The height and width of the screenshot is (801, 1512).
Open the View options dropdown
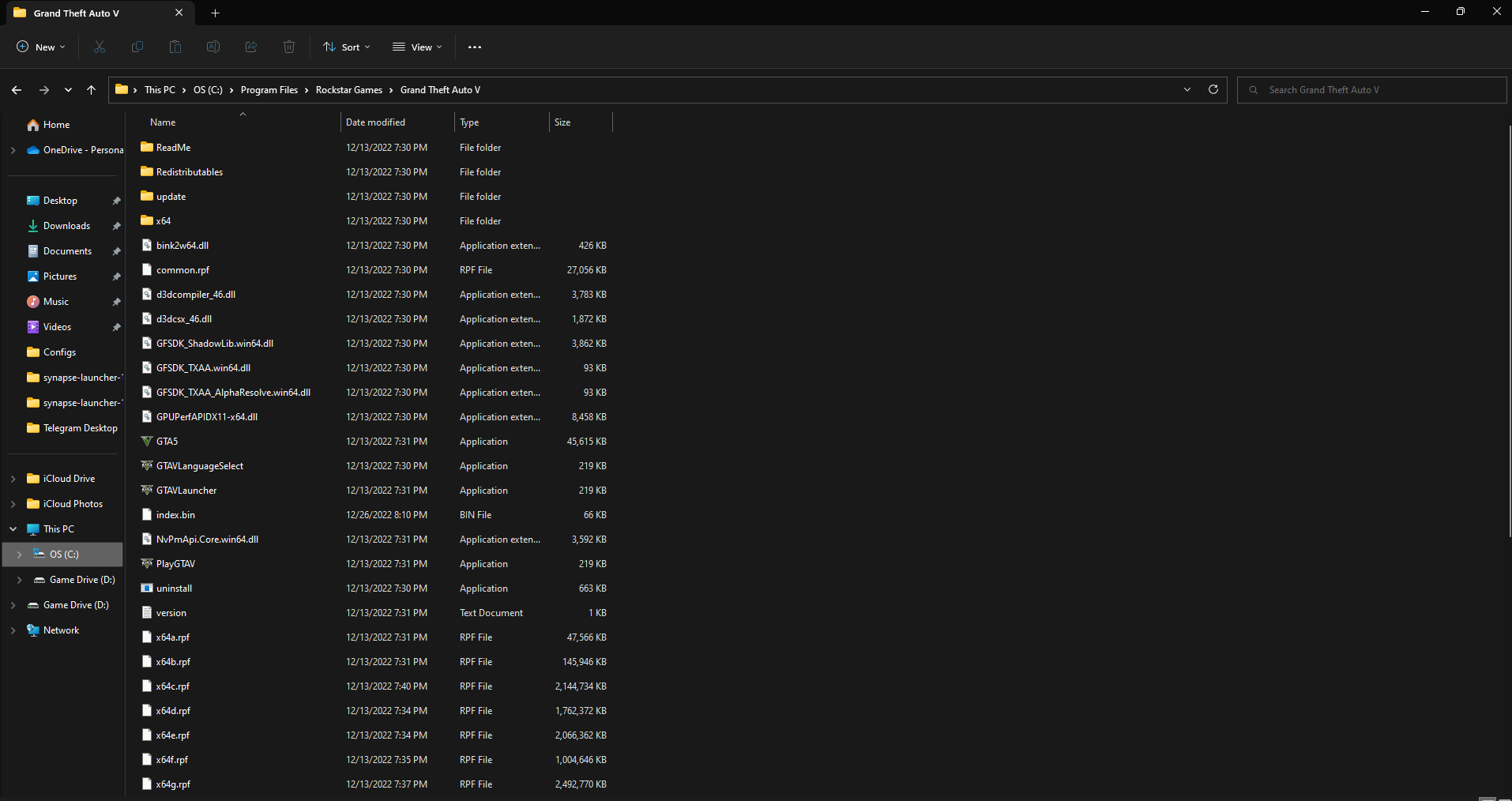417,47
